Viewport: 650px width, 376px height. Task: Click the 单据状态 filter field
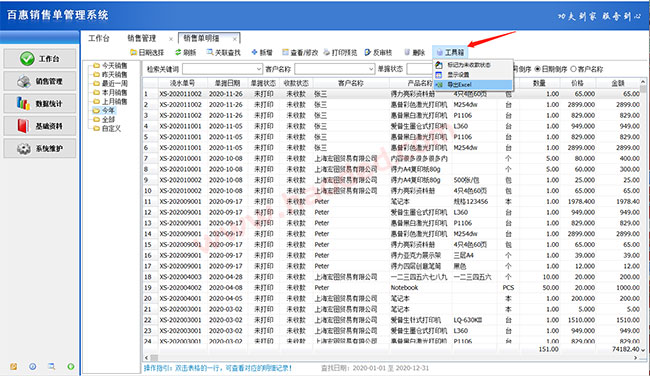pos(420,69)
